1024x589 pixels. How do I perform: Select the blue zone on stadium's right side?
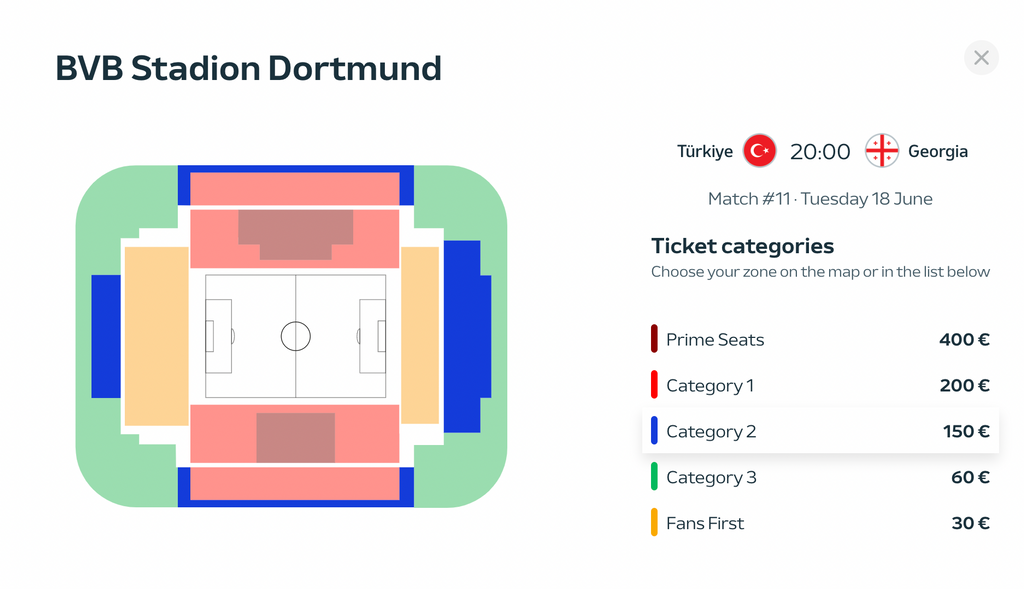pos(465,336)
